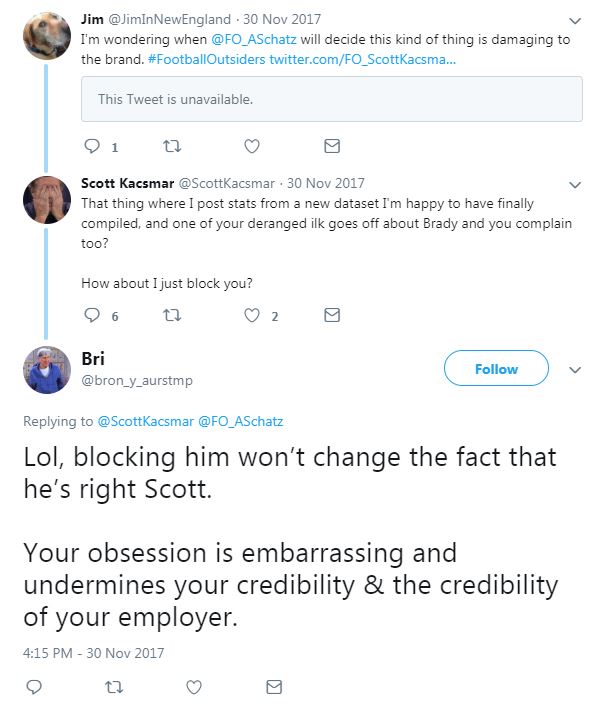Retweet Jim's tweet
The image size is (611, 710).
tap(170, 147)
